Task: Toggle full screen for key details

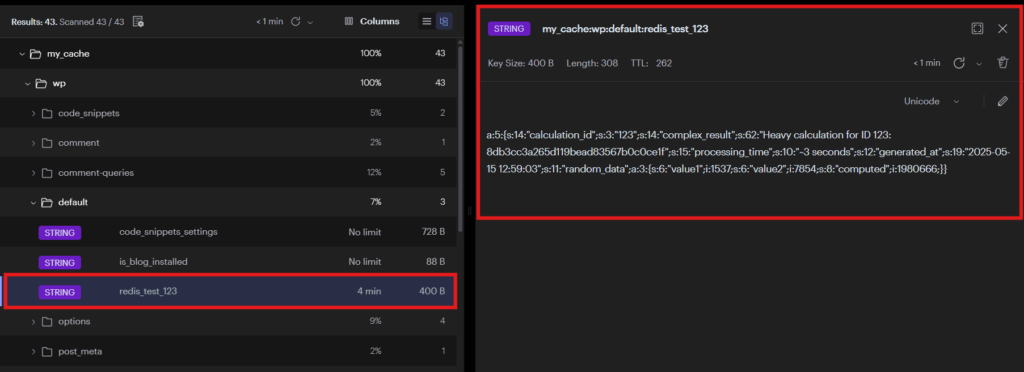Action: 977,28
